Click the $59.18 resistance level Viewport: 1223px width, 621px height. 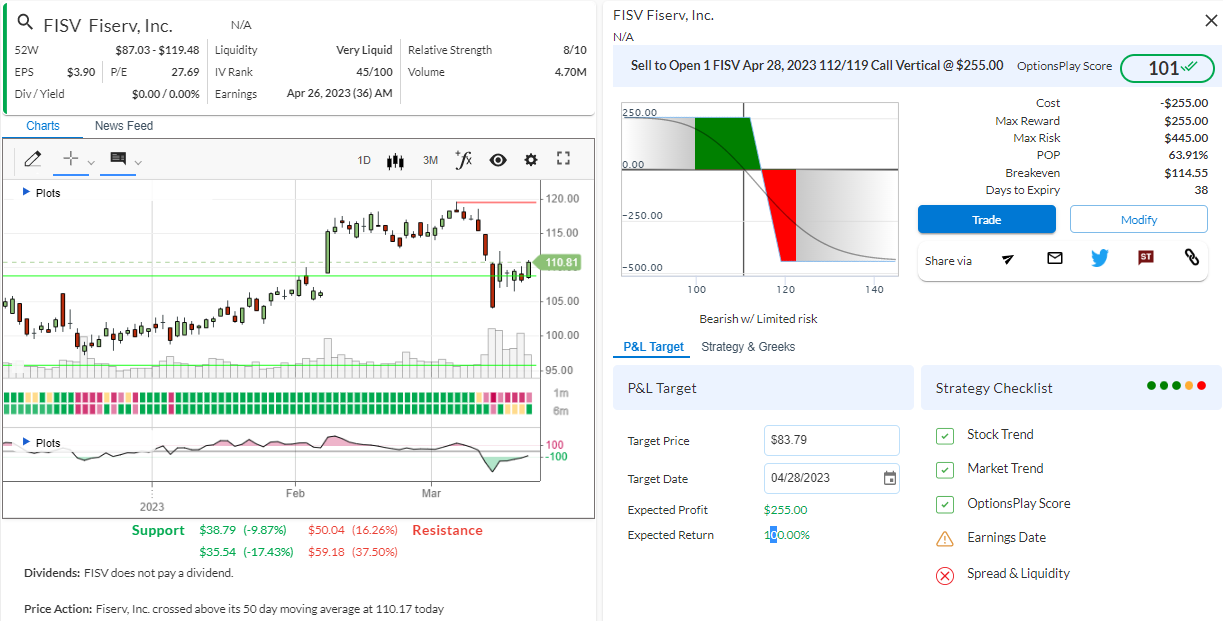click(x=326, y=551)
